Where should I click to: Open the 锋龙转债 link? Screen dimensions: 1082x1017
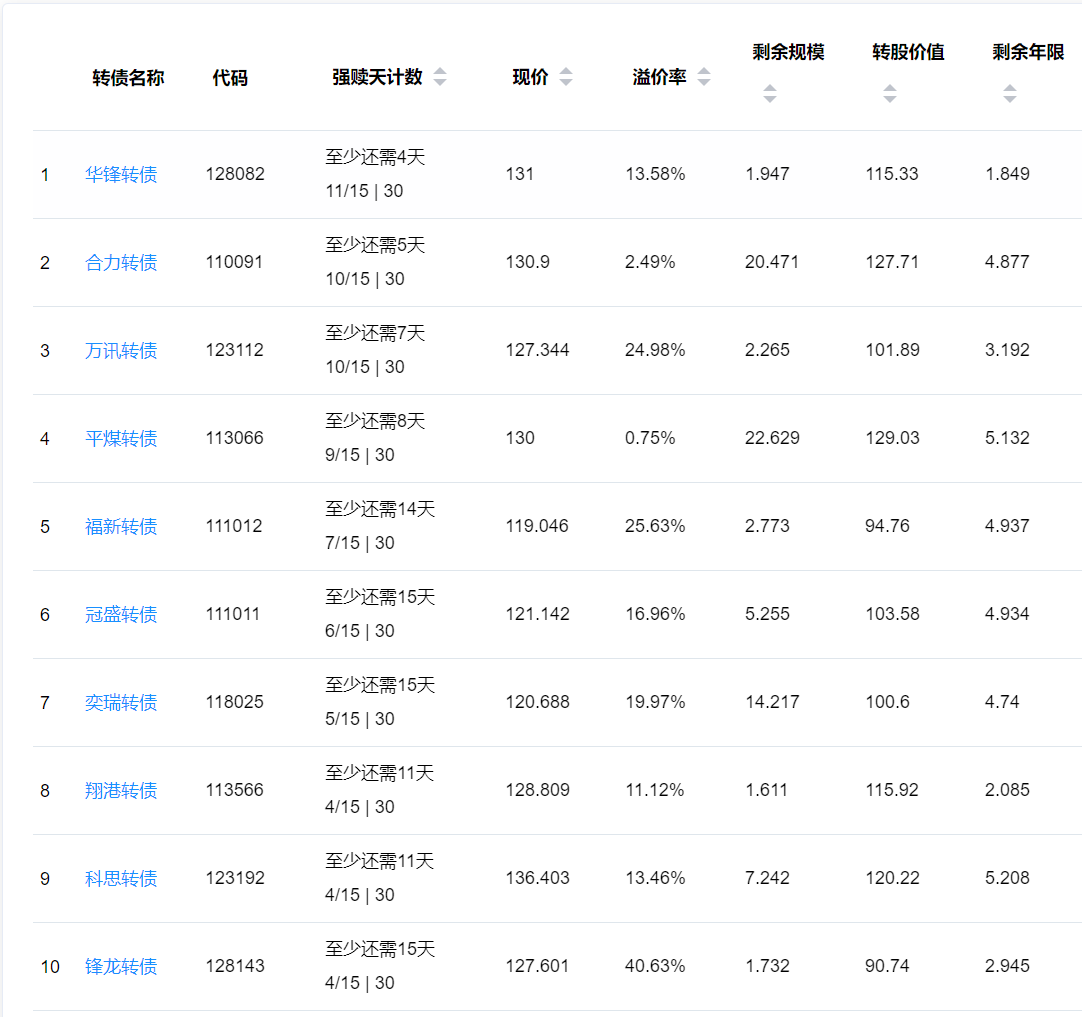[x=121, y=967]
